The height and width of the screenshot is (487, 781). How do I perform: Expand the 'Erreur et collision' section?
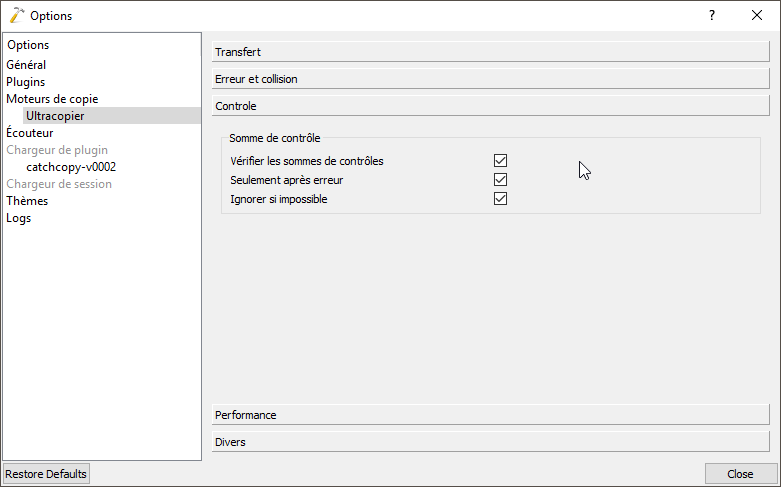coord(490,78)
